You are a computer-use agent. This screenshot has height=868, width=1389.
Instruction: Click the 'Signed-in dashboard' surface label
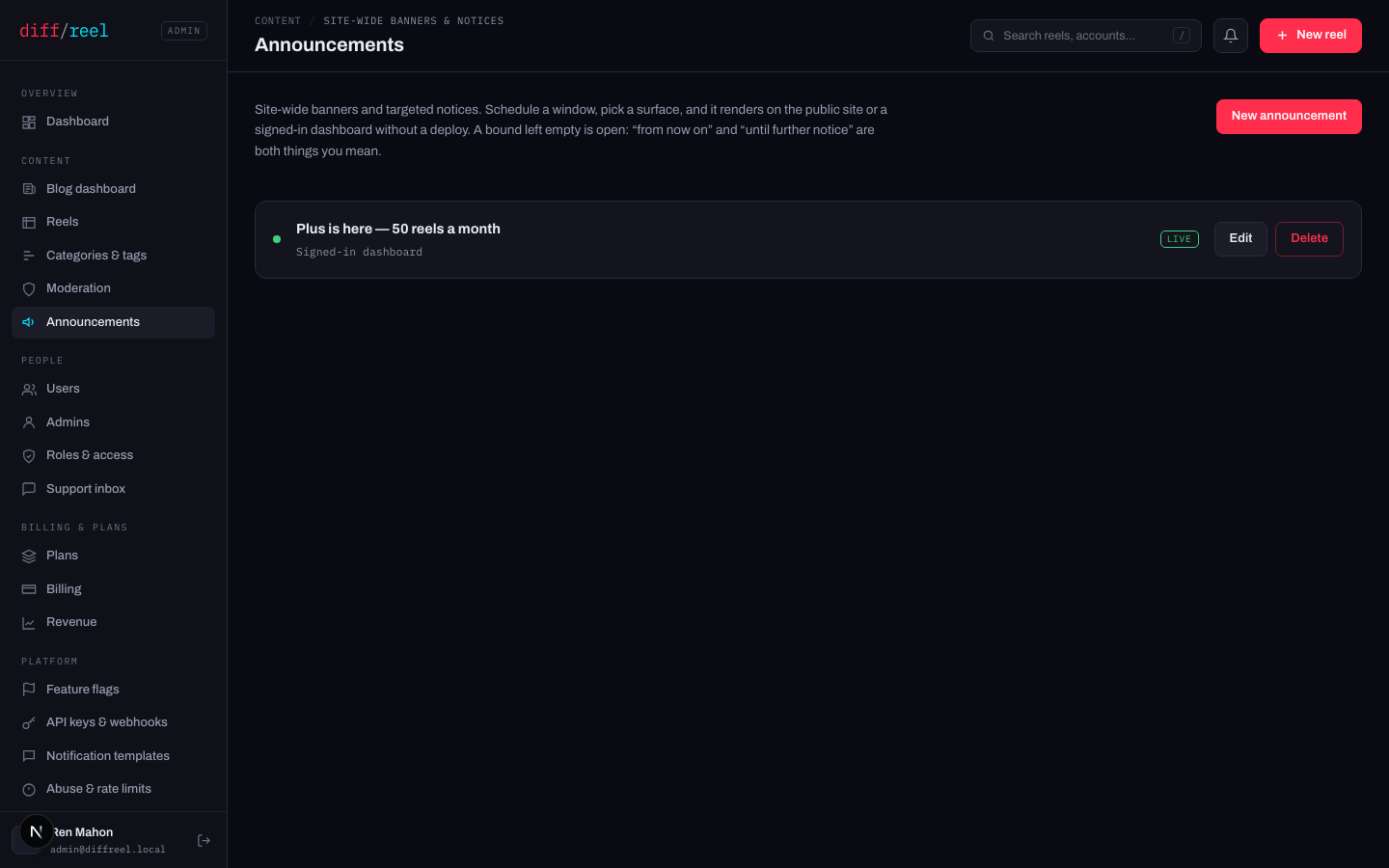click(359, 253)
